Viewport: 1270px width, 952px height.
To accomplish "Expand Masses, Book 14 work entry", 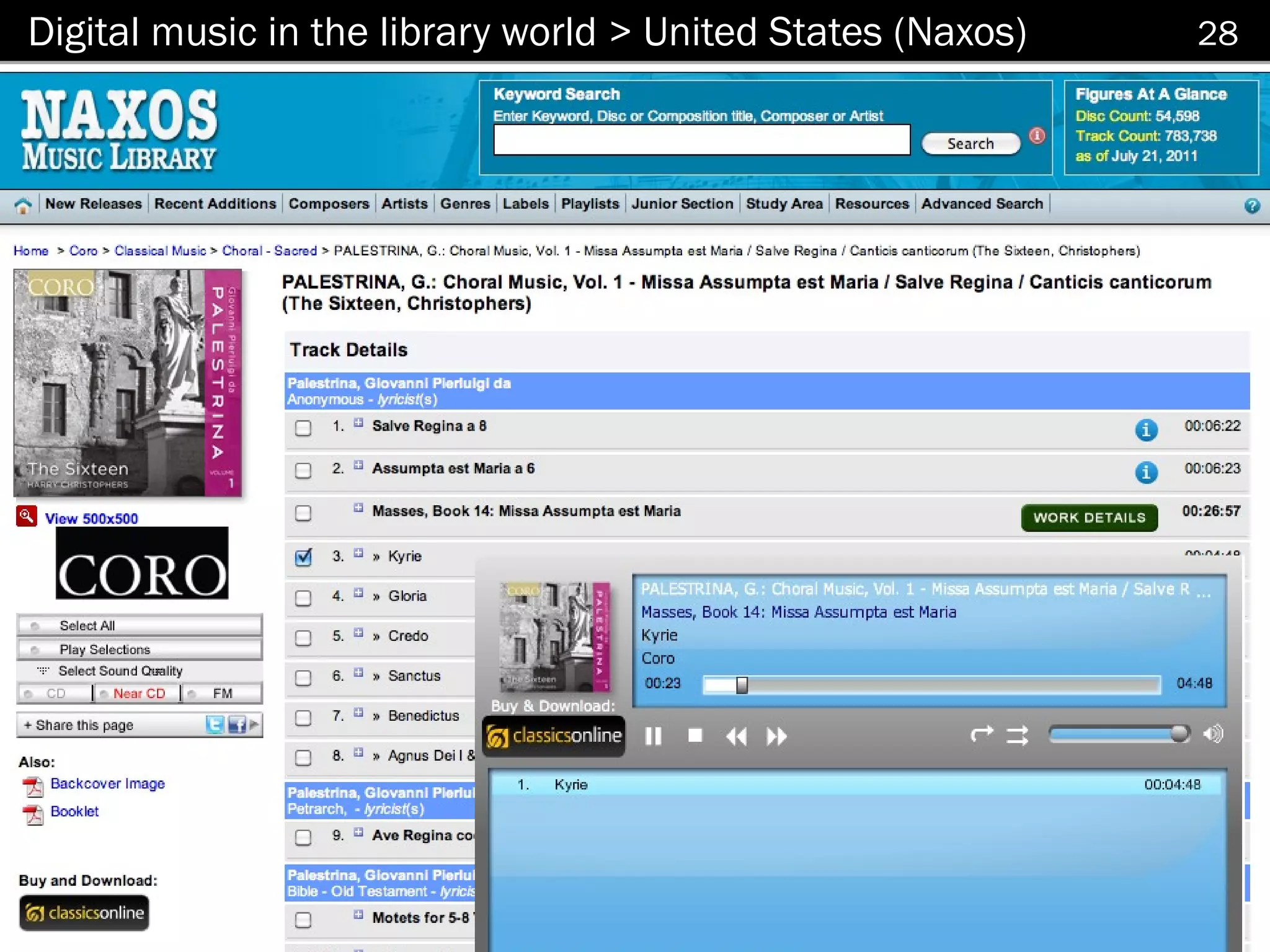I will click(x=358, y=508).
